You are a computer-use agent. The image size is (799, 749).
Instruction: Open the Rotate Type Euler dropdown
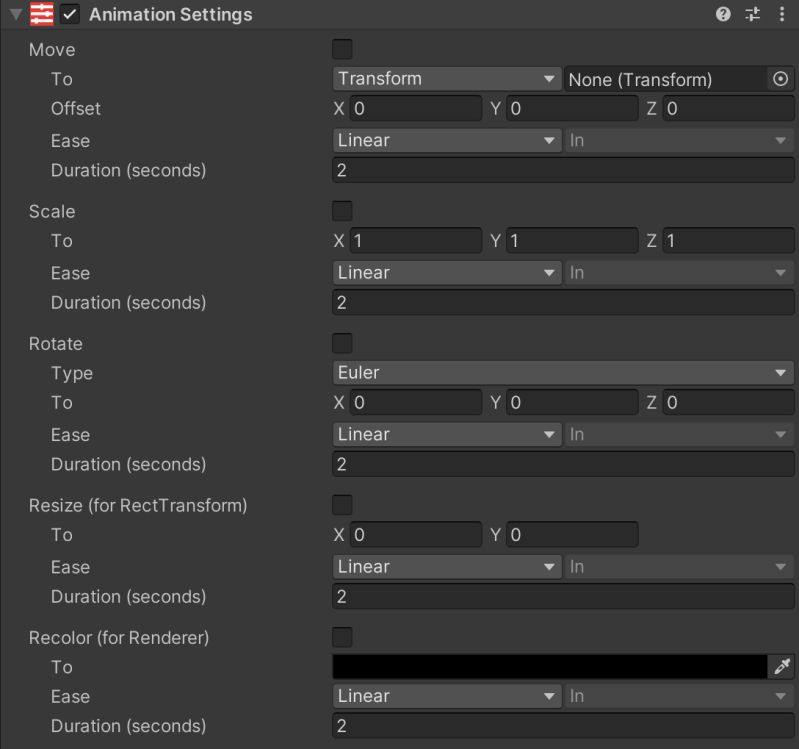coord(564,372)
